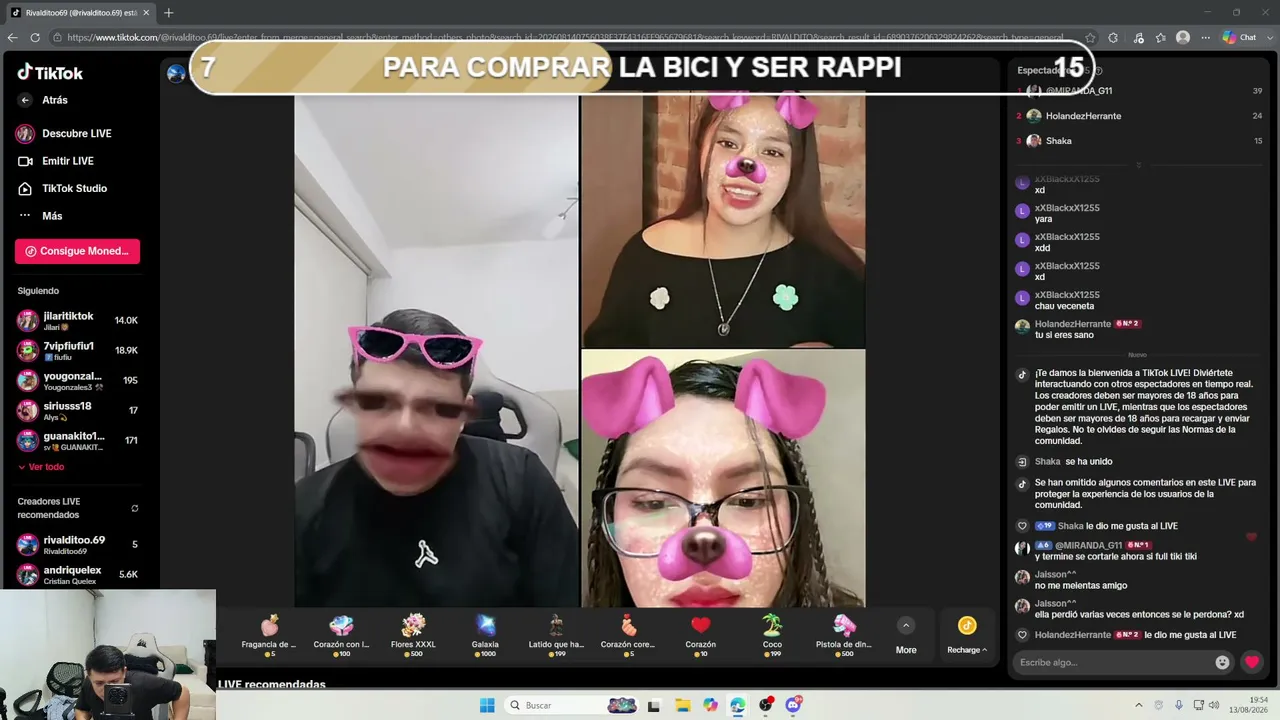Open the Windows Start menu
Image resolution: width=1280 pixels, height=720 pixels.
487,705
